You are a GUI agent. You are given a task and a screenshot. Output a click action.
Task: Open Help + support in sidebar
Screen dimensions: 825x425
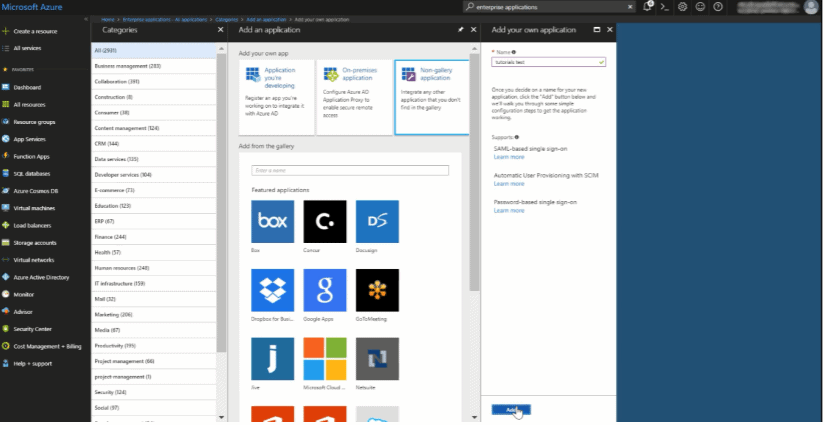32,363
